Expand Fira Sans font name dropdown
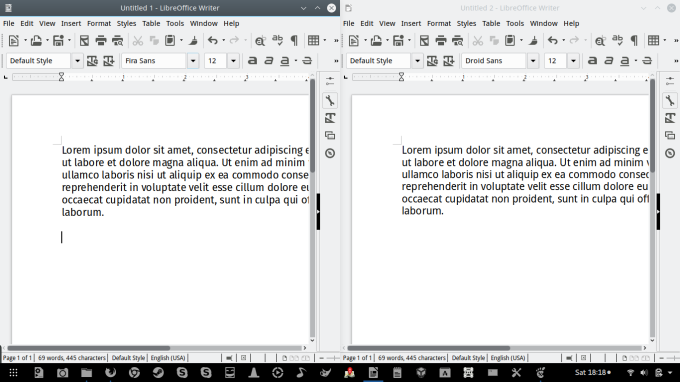Image resolution: width=680 pixels, height=382 pixels. click(193, 61)
